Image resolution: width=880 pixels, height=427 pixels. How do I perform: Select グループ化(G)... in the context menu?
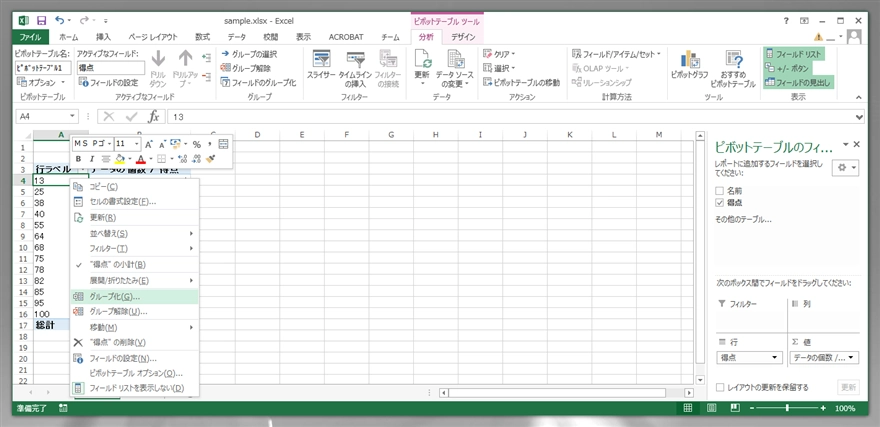(135, 296)
